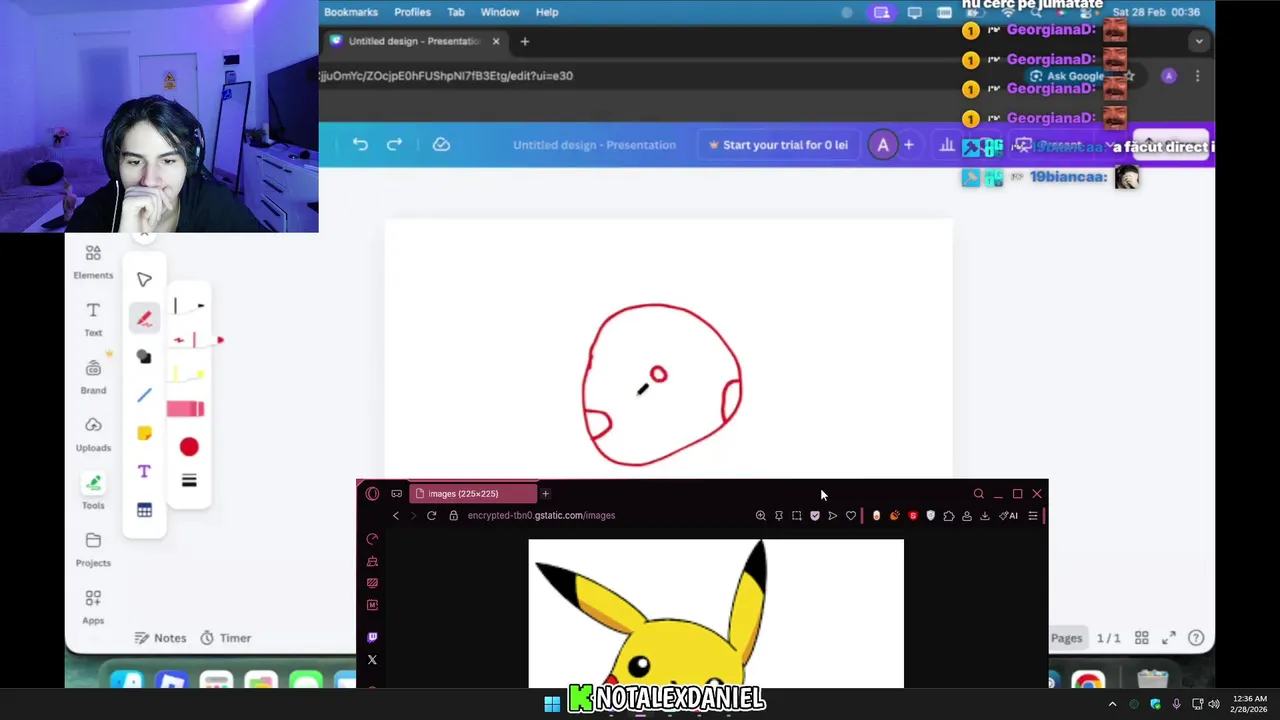
Task: Select the Line tool
Action: pyautogui.click(x=144, y=395)
